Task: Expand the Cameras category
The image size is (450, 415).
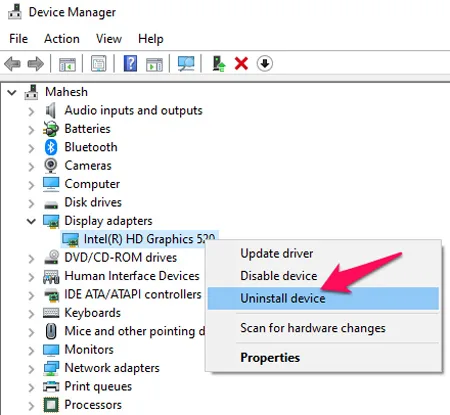Action: point(31,166)
